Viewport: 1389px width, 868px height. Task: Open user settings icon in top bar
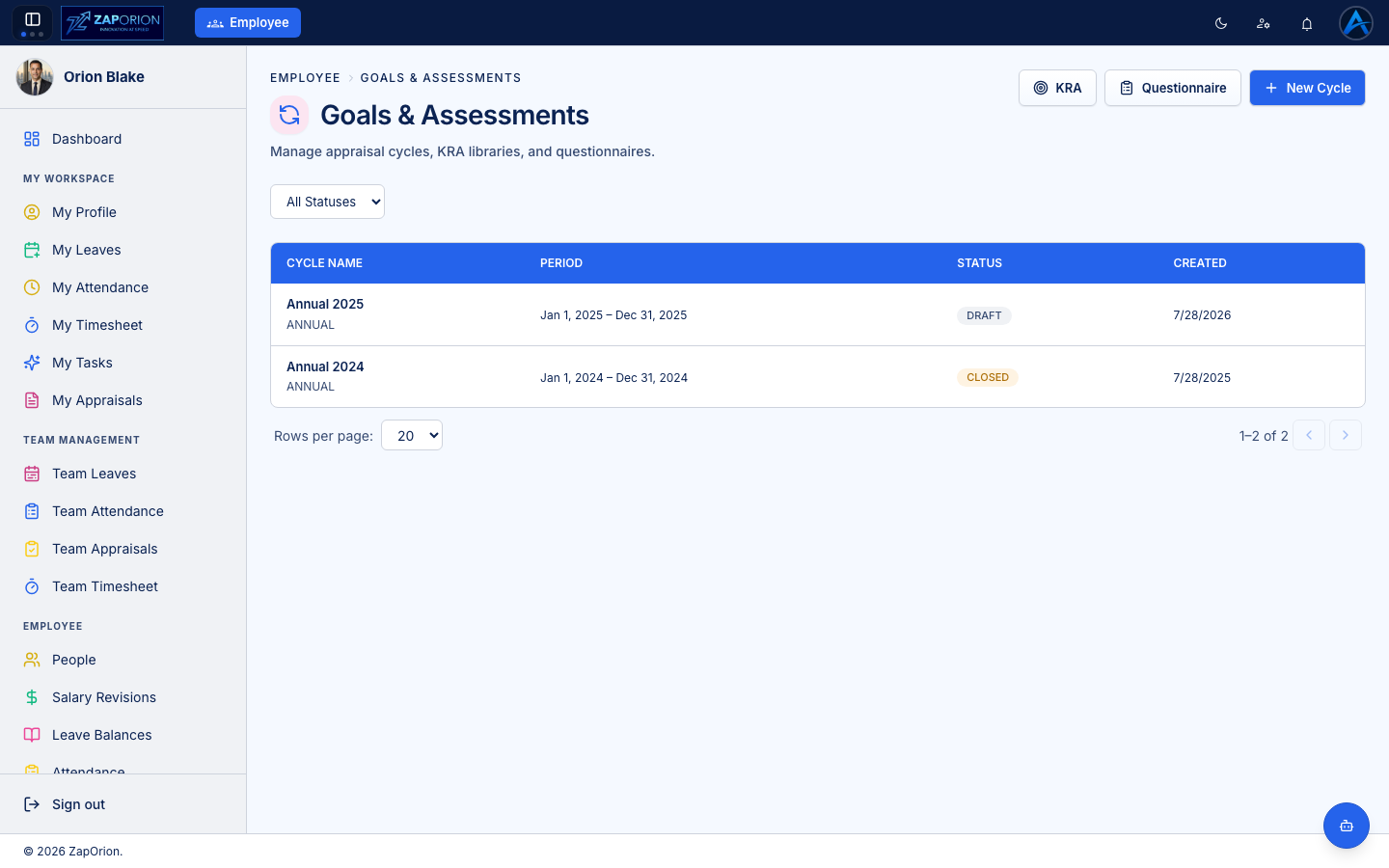[1264, 23]
